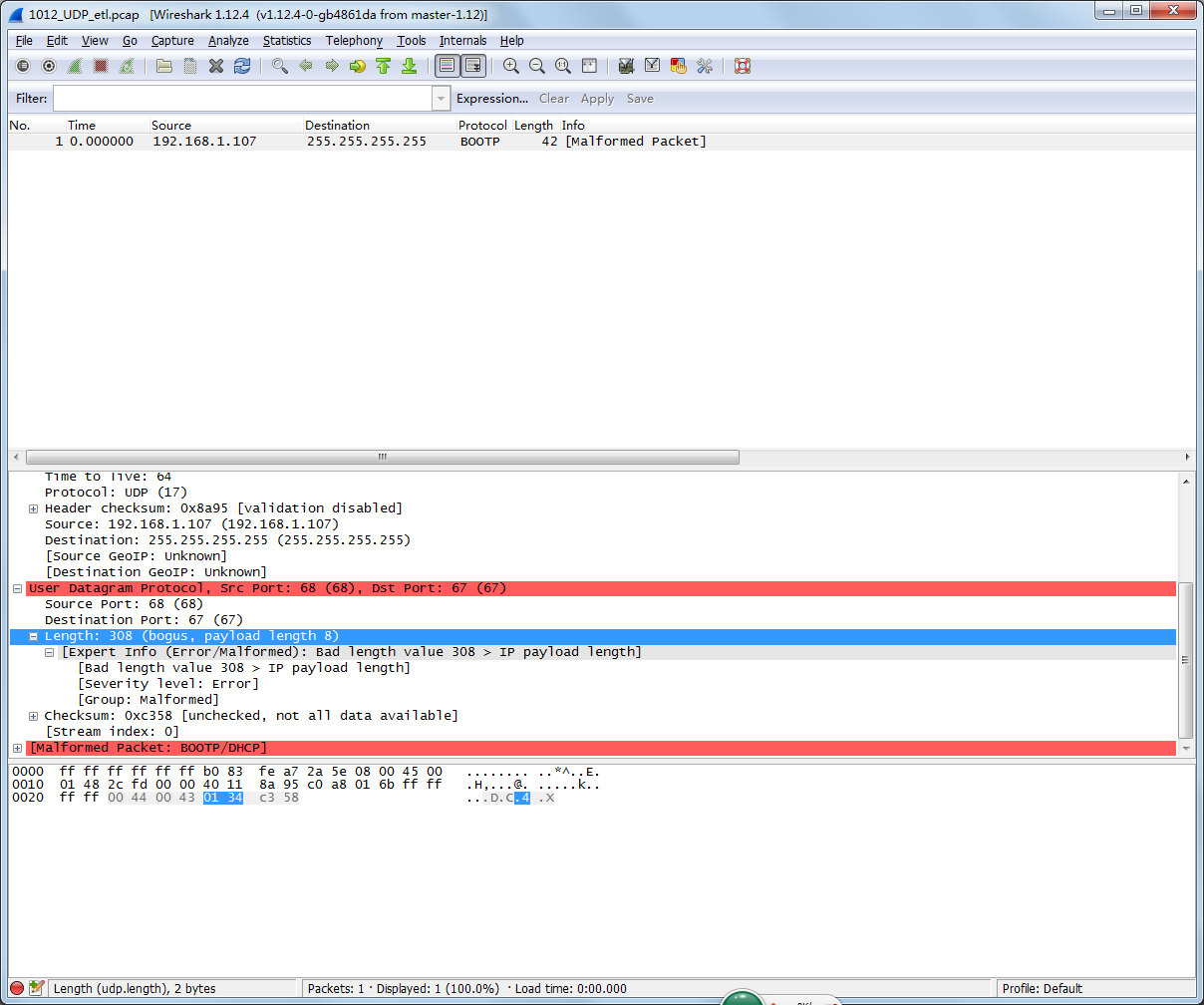Click expert info red circle in status bar
1204x1005 pixels.
click(x=17, y=988)
